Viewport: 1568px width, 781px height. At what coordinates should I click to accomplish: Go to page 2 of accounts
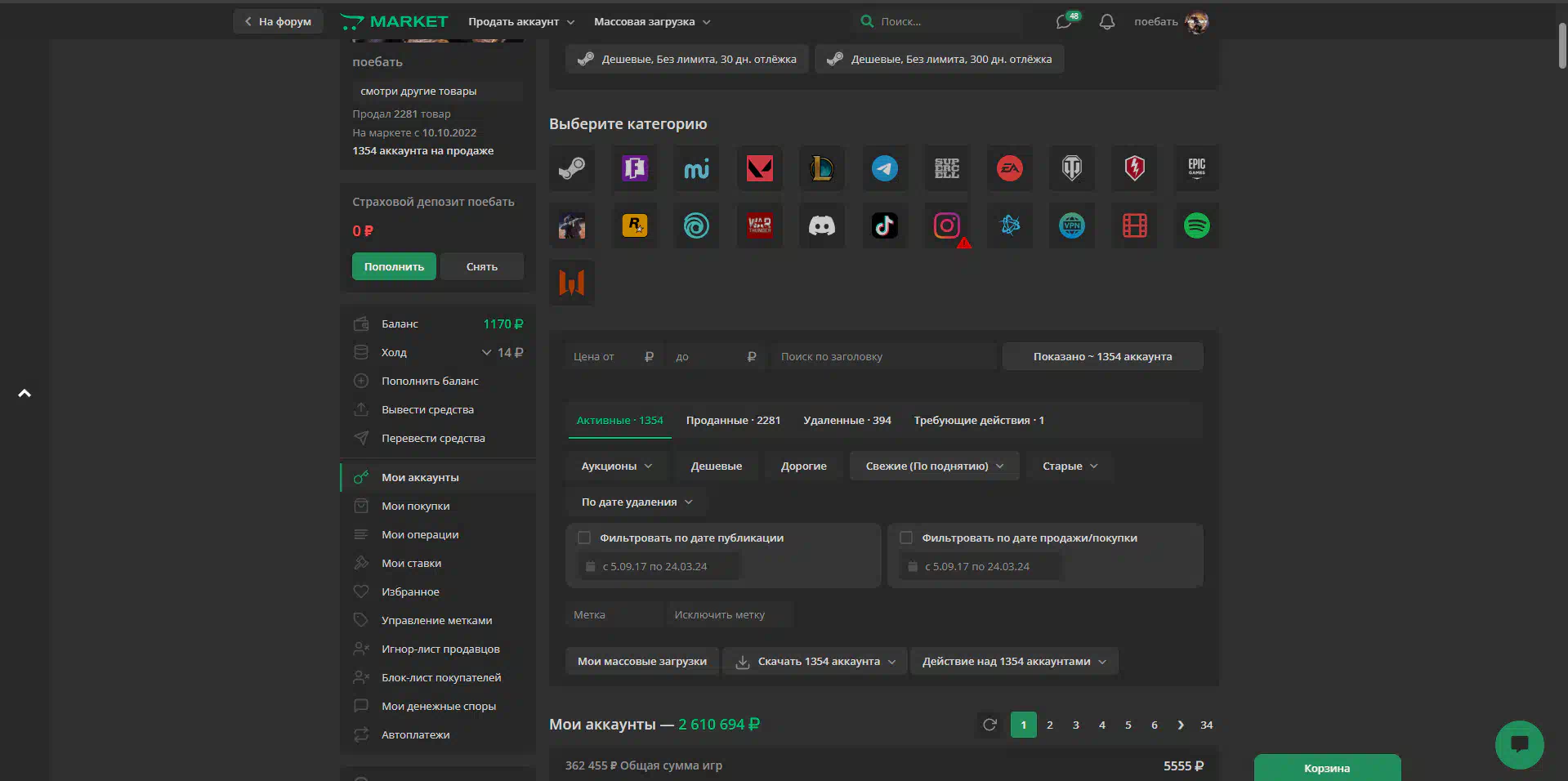pyautogui.click(x=1050, y=725)
